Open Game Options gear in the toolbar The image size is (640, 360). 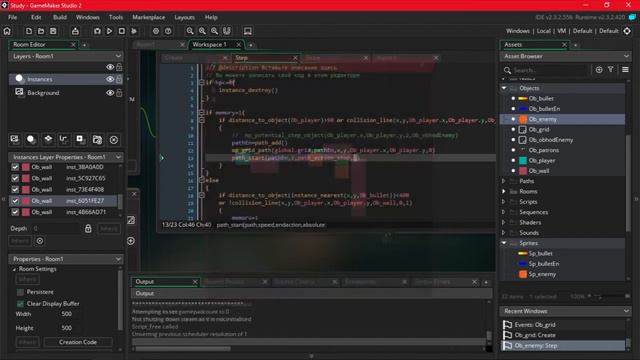point(156,31)
